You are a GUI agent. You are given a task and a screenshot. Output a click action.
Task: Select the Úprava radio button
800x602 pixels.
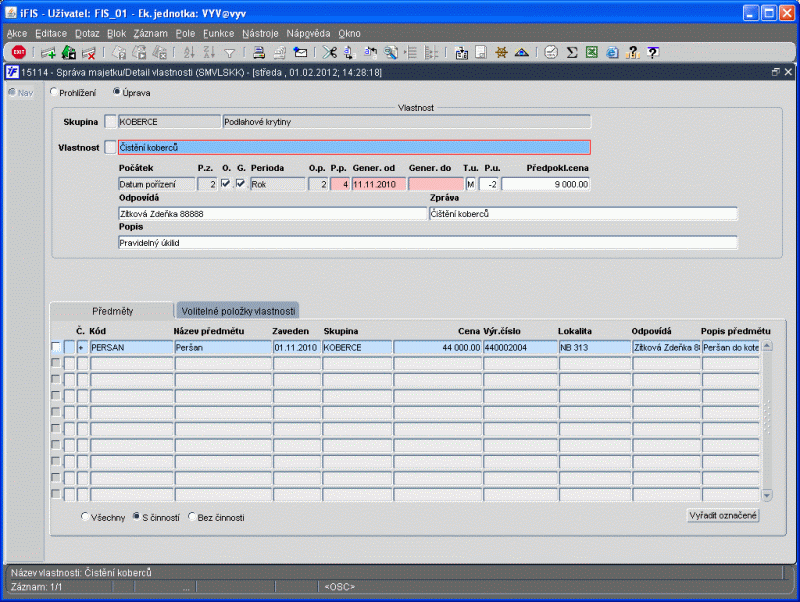coord(117,92)
